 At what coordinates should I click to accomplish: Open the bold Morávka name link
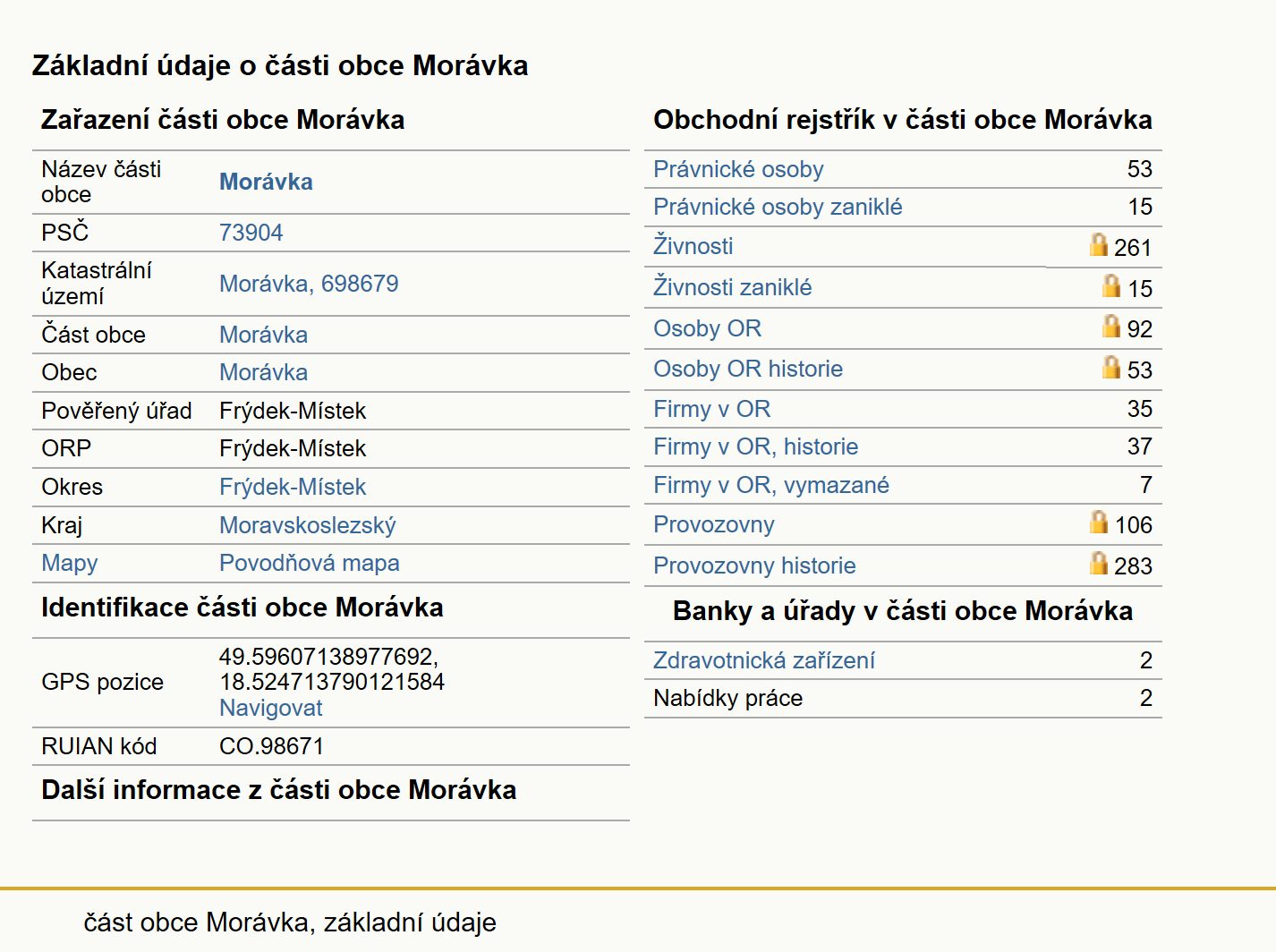[266, 182]
